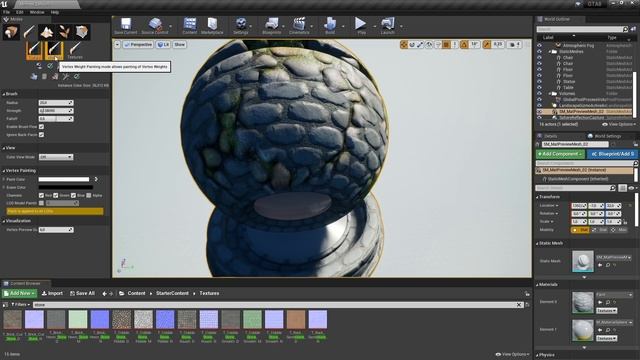This screenshot has width=640, height=360.
Task: Toggle the Red channel checkbox
Action: tap(41, 196)
